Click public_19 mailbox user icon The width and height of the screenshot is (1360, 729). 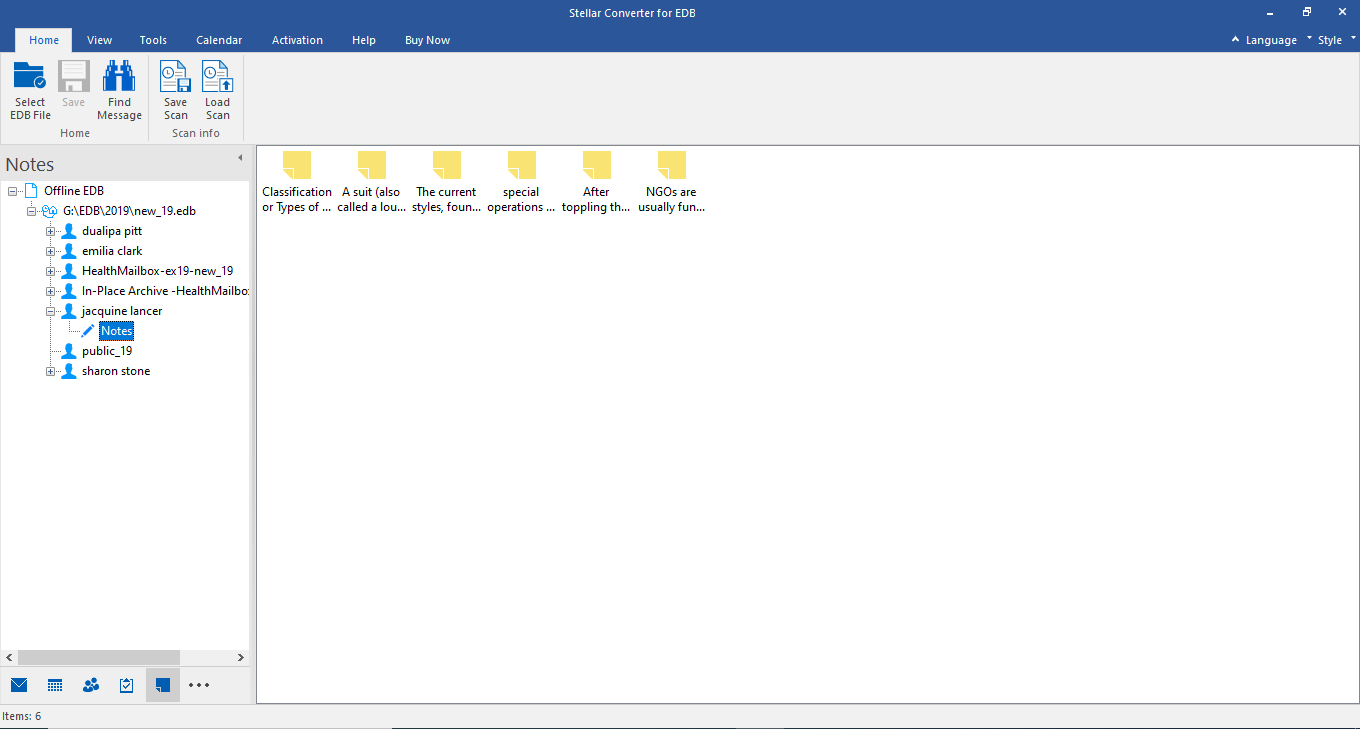69,351
